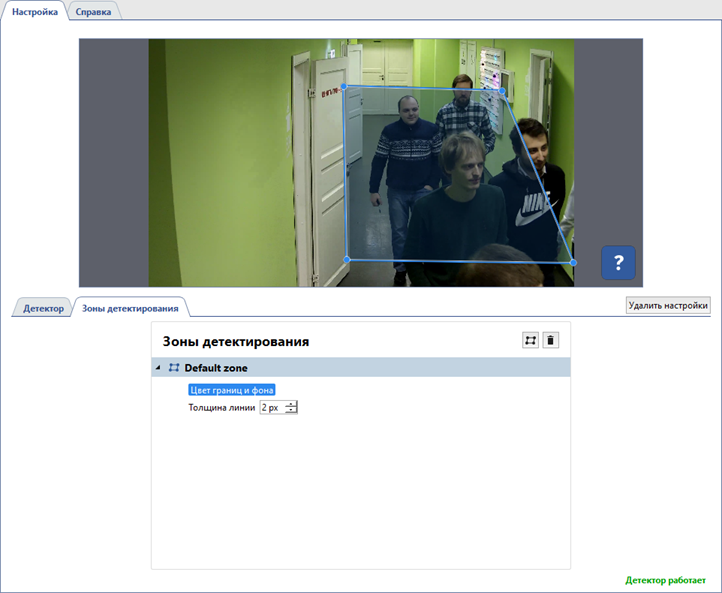This screenshot has height=593, width=722.
Task: Click the bottom-right vertex of detection zone
Action: click(x=573, y=262)
